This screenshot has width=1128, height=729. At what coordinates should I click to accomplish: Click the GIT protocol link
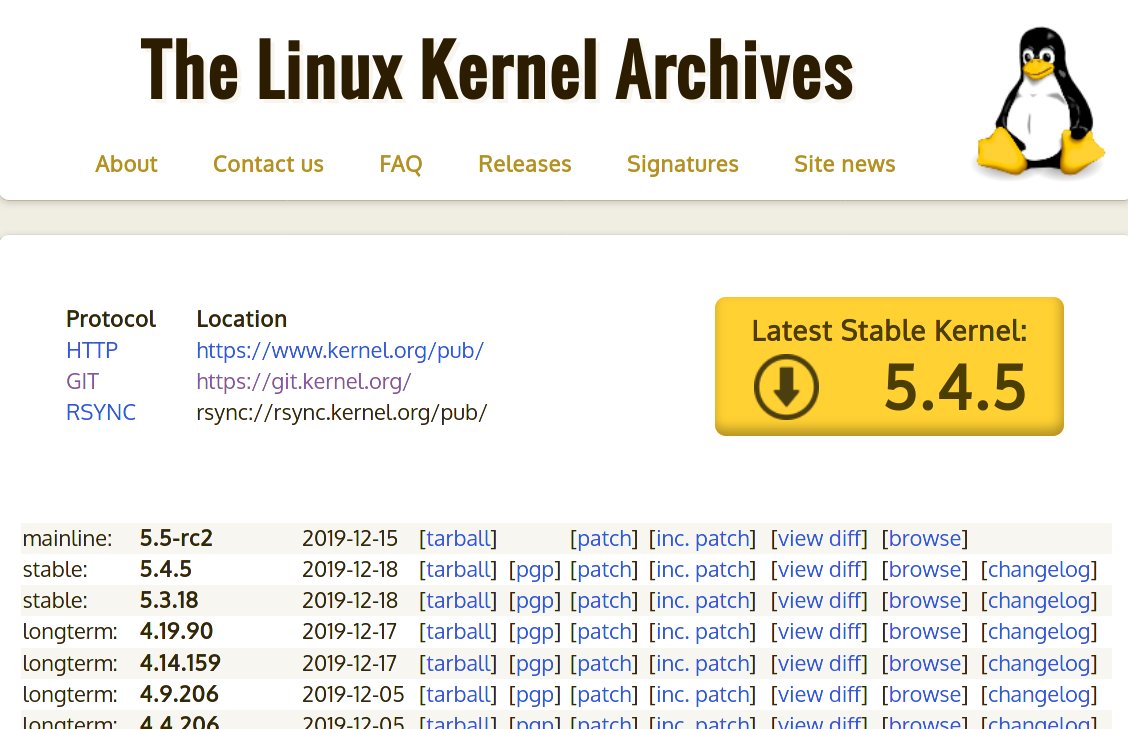[82, 381]
